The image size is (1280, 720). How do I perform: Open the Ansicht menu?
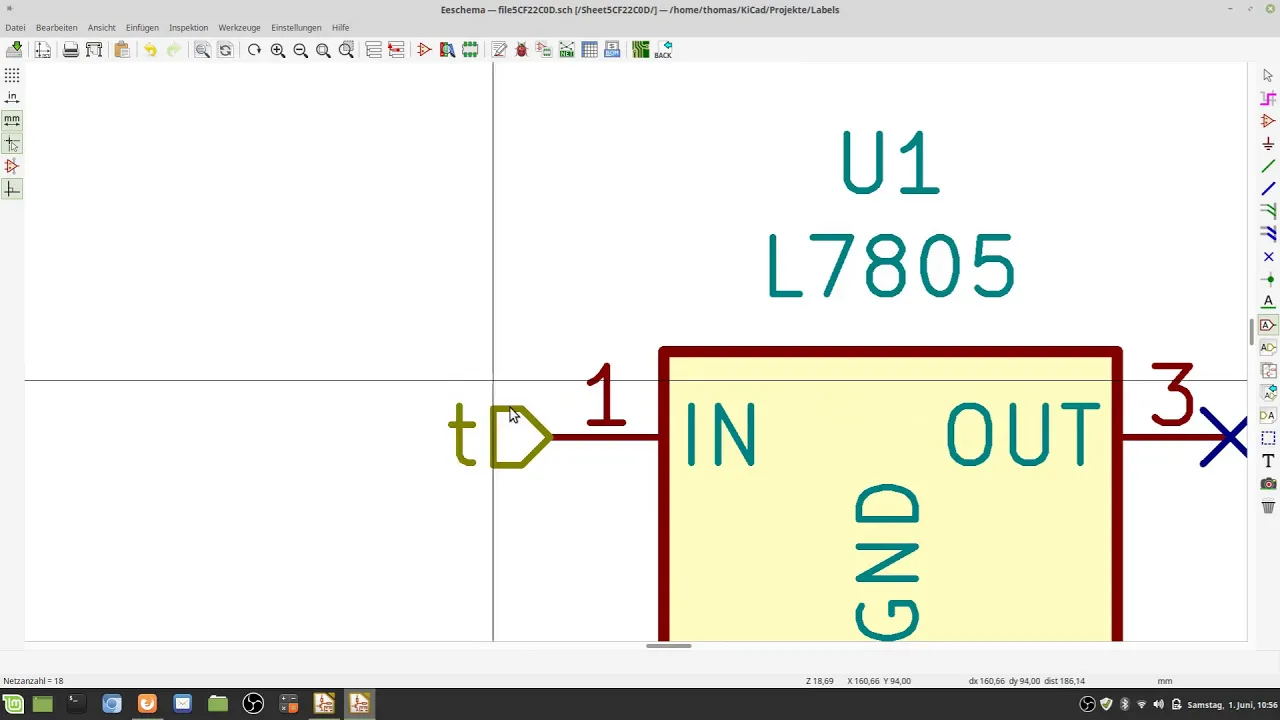(102, 28)
